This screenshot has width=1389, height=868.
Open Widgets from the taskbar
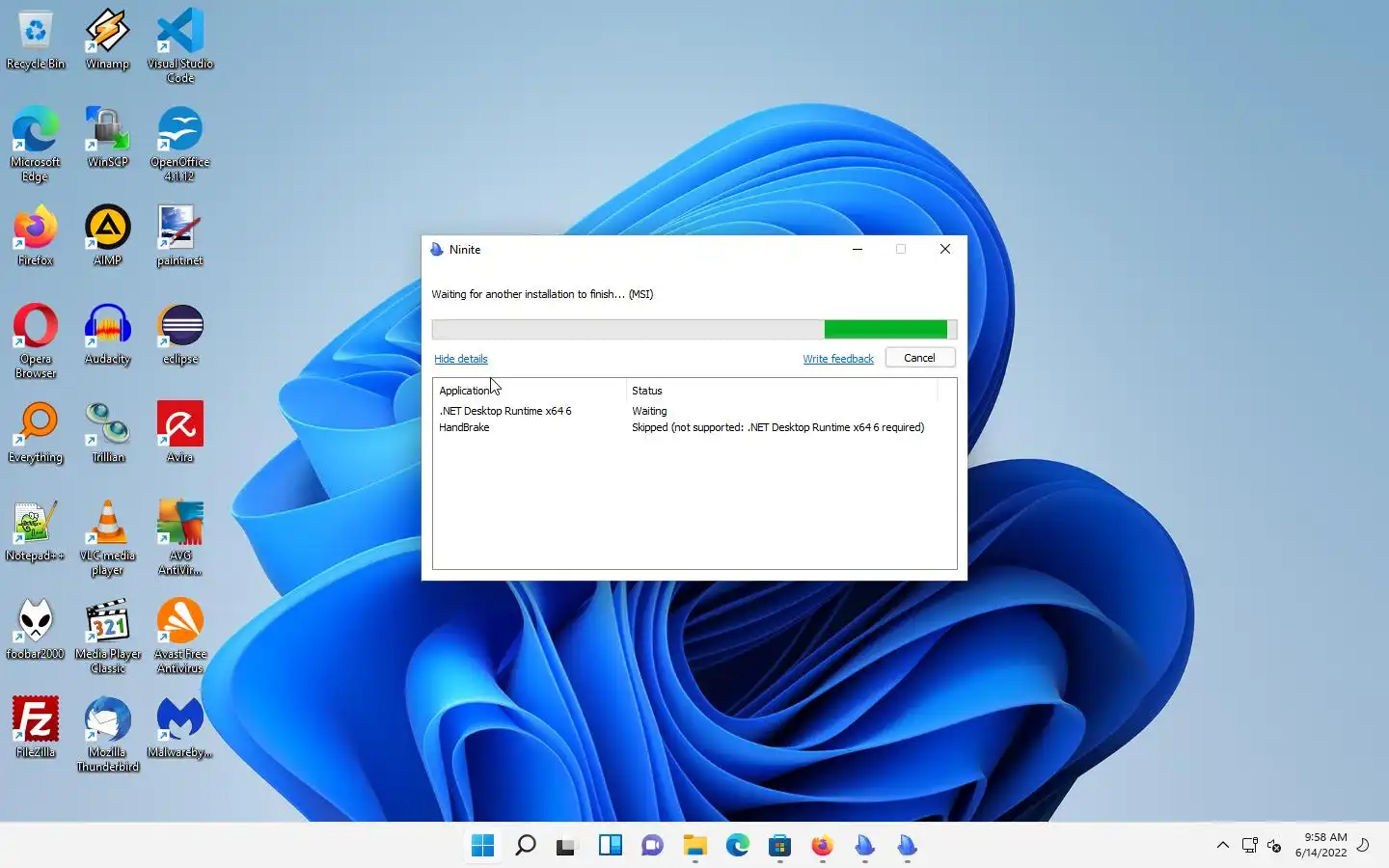[610, 846]
